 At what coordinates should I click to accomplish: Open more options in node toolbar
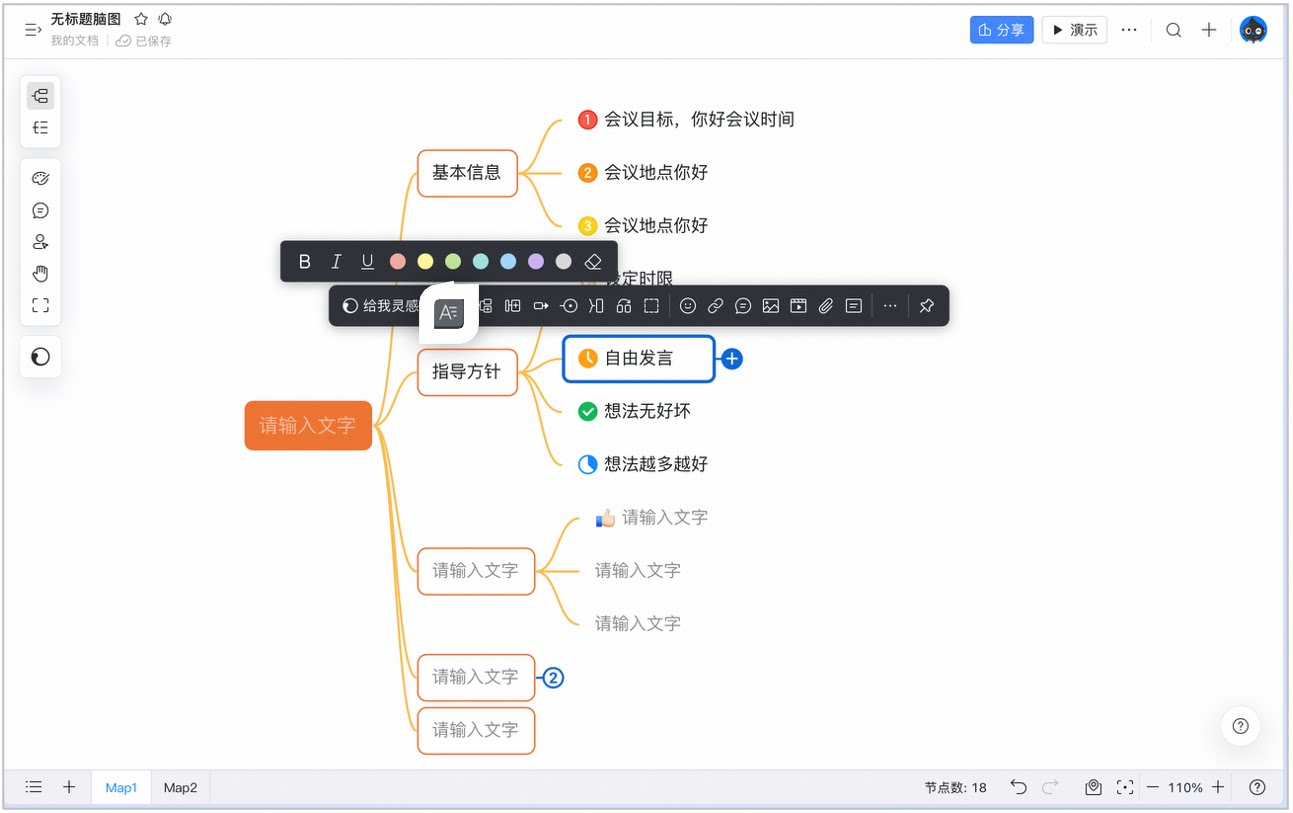[x=890, y=306]
